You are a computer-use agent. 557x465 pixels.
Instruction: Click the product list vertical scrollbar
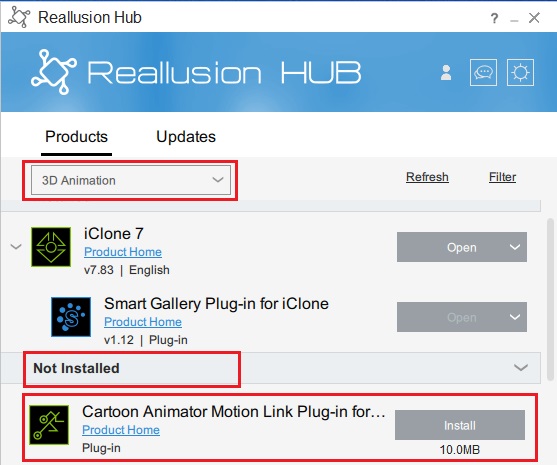click(x=551, y=299)
